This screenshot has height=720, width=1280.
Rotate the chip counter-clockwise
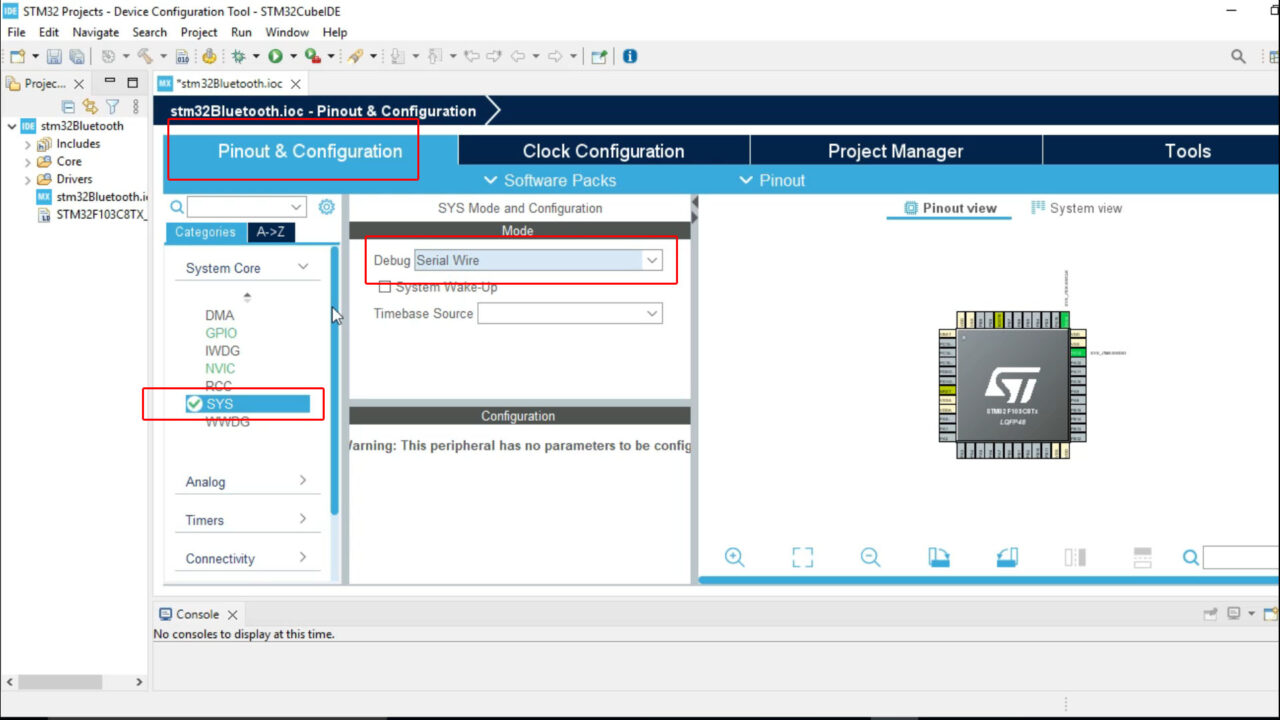[x=1007, y=558]
